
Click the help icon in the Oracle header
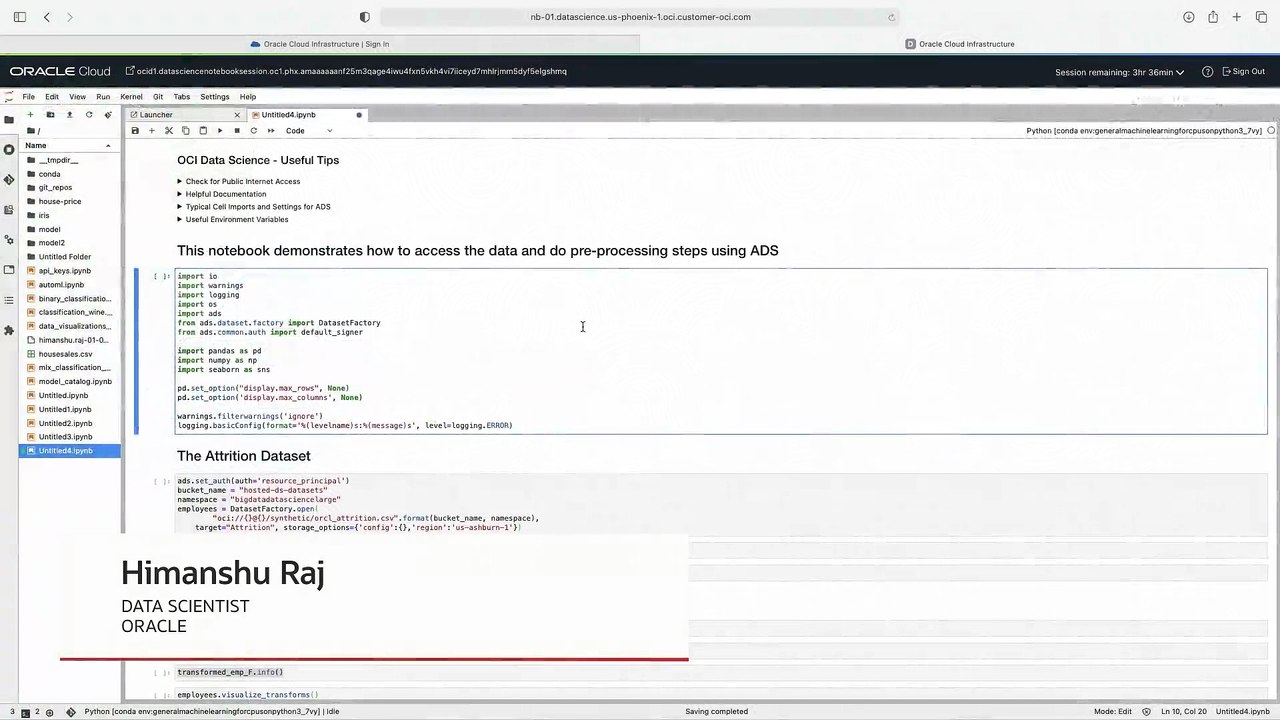pos(1207,72)
